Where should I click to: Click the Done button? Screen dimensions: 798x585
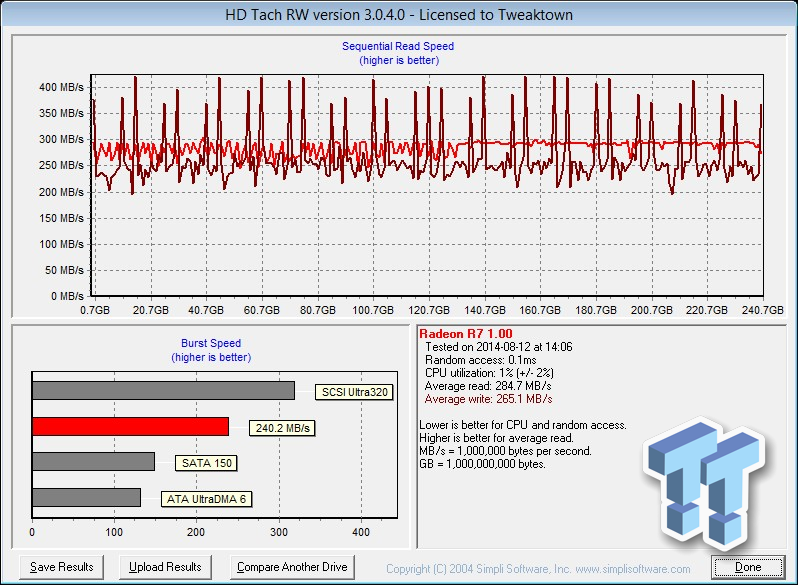pyautogui.click(x=748, y=567)
